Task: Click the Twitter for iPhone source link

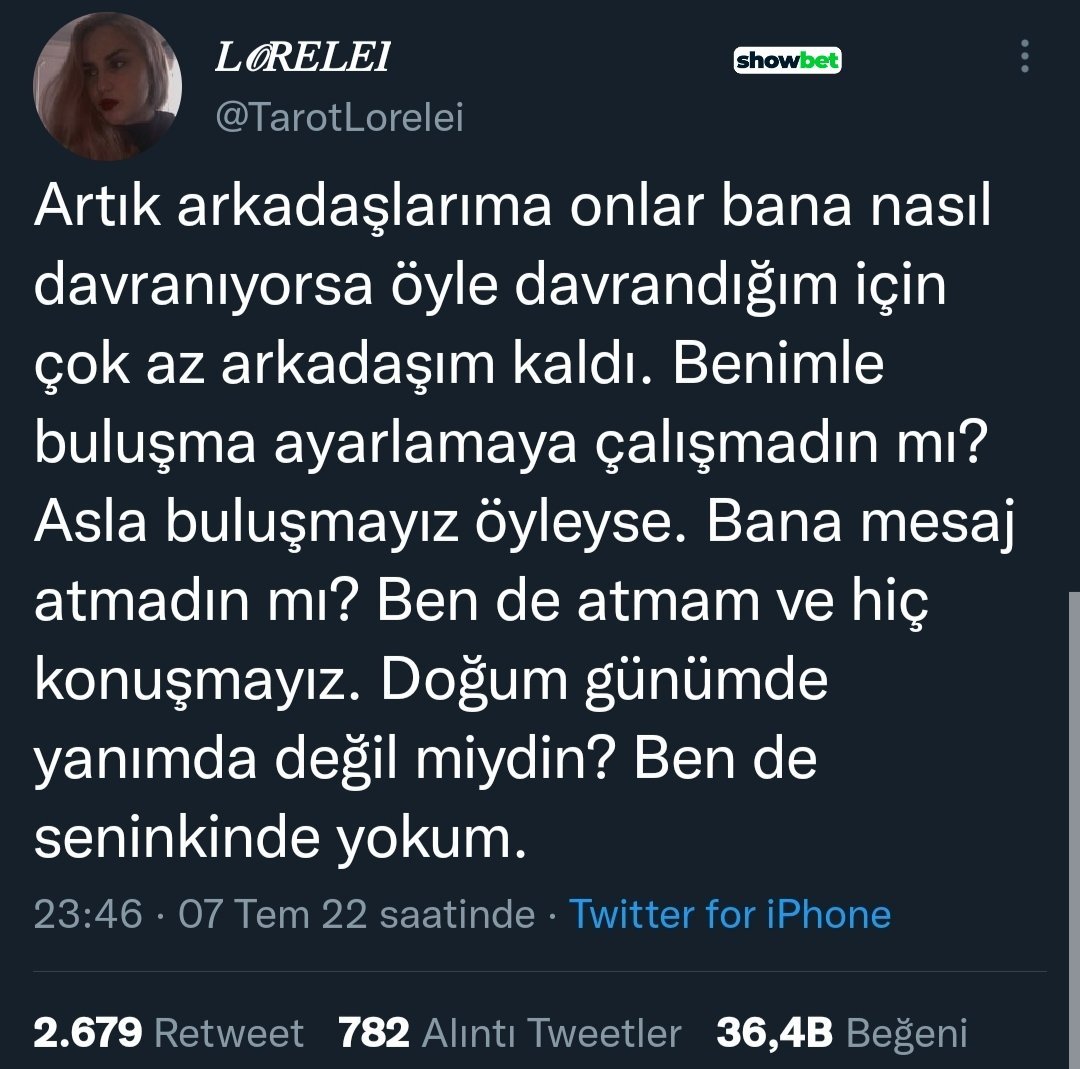Action: [x=729, y=914]
